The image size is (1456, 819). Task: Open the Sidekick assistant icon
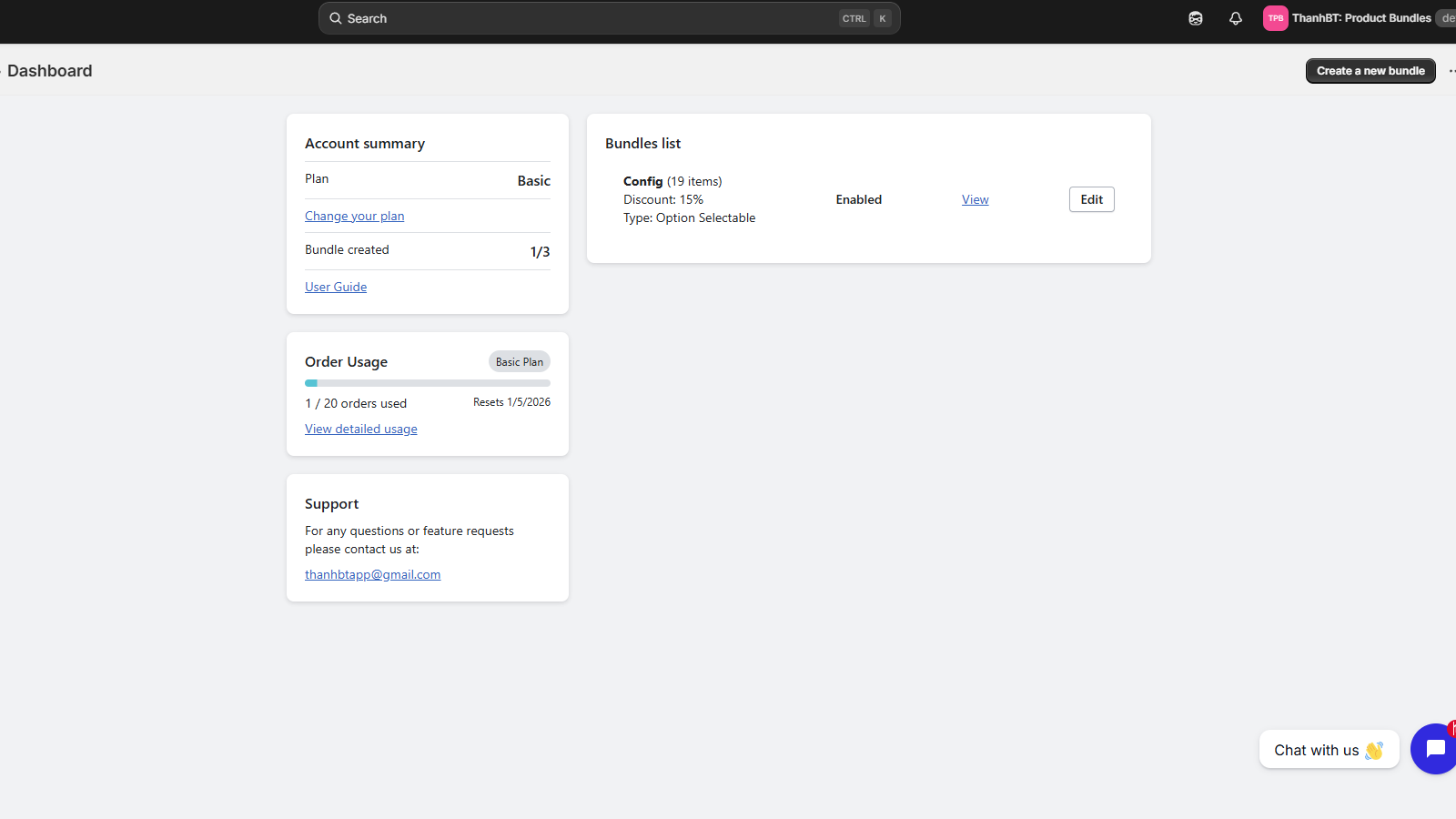click(x=1196, y=18)
